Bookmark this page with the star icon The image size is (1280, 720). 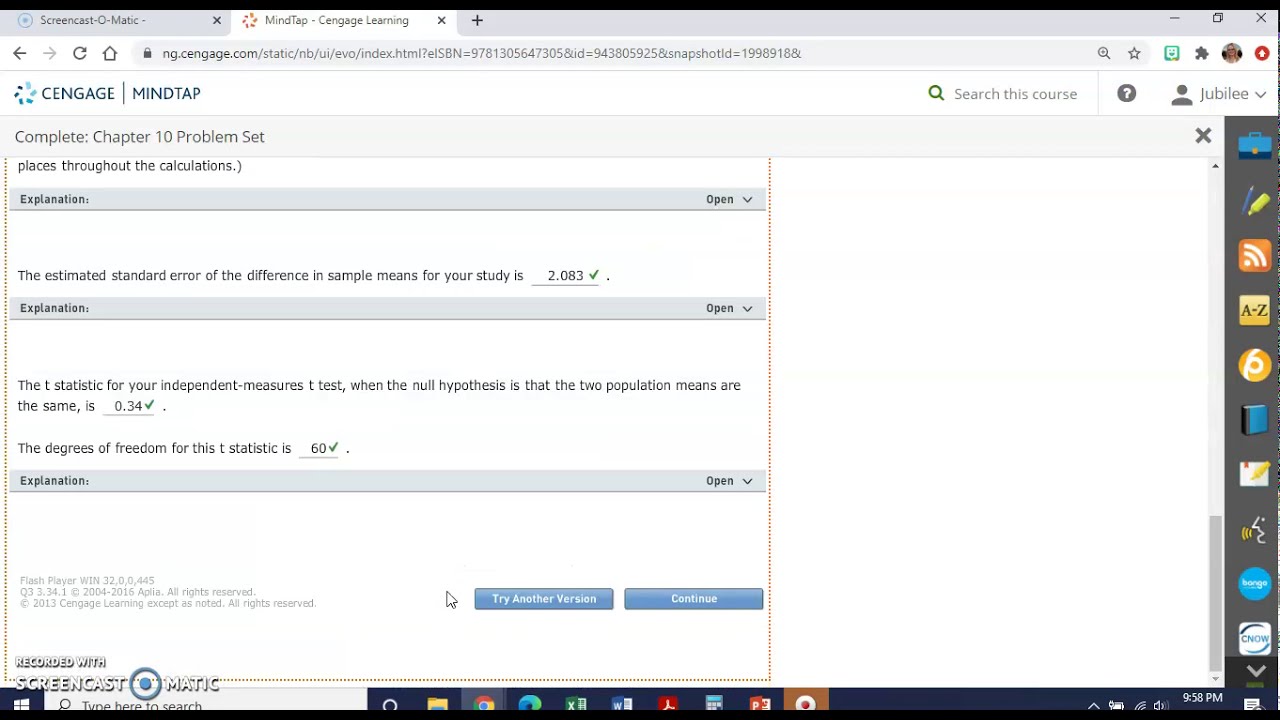[1134, 53]
